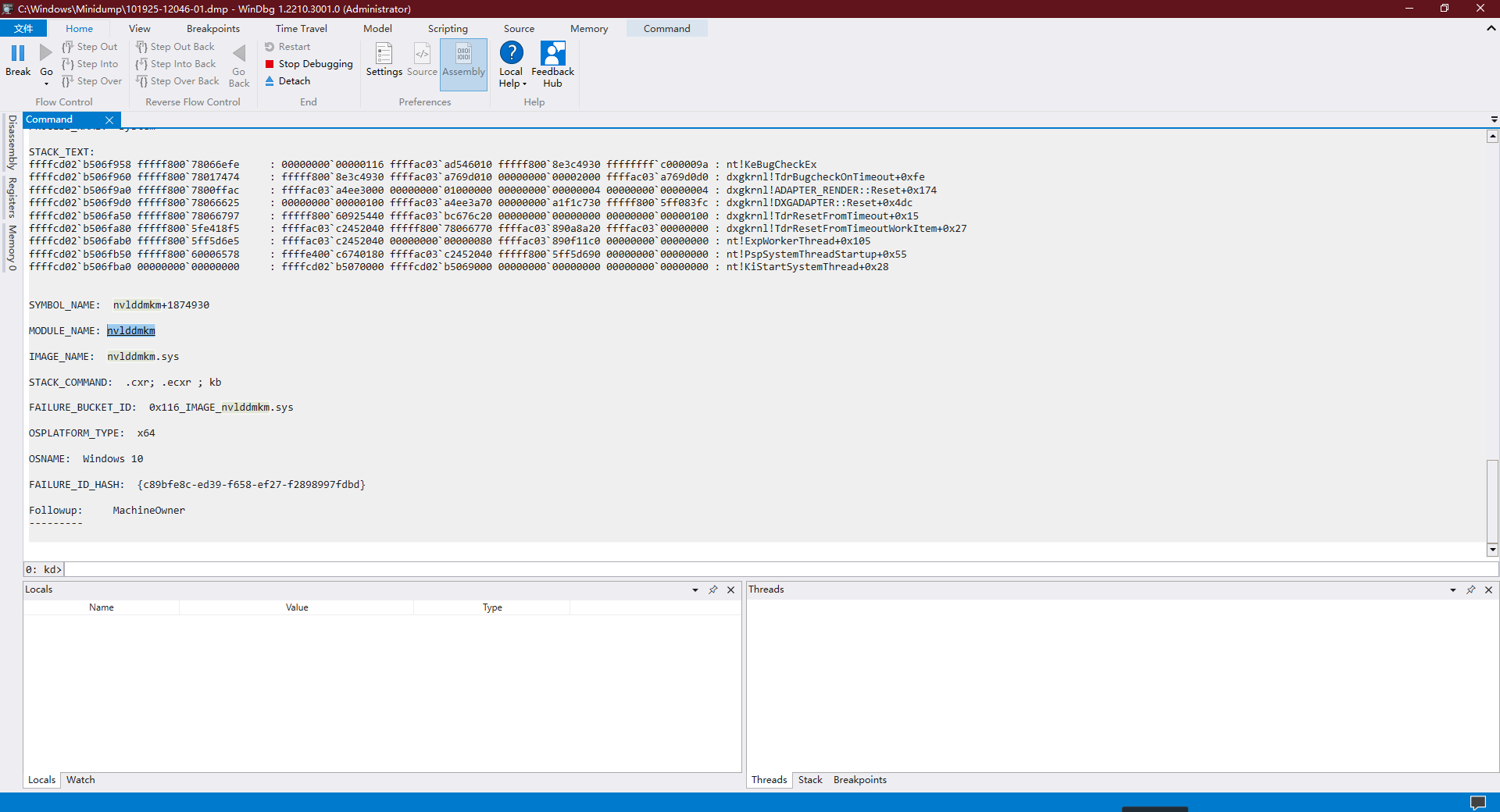Click Step Over Back button
Image resolution: width=1500 pixels, height=812 pixels.
pos(177,81)
